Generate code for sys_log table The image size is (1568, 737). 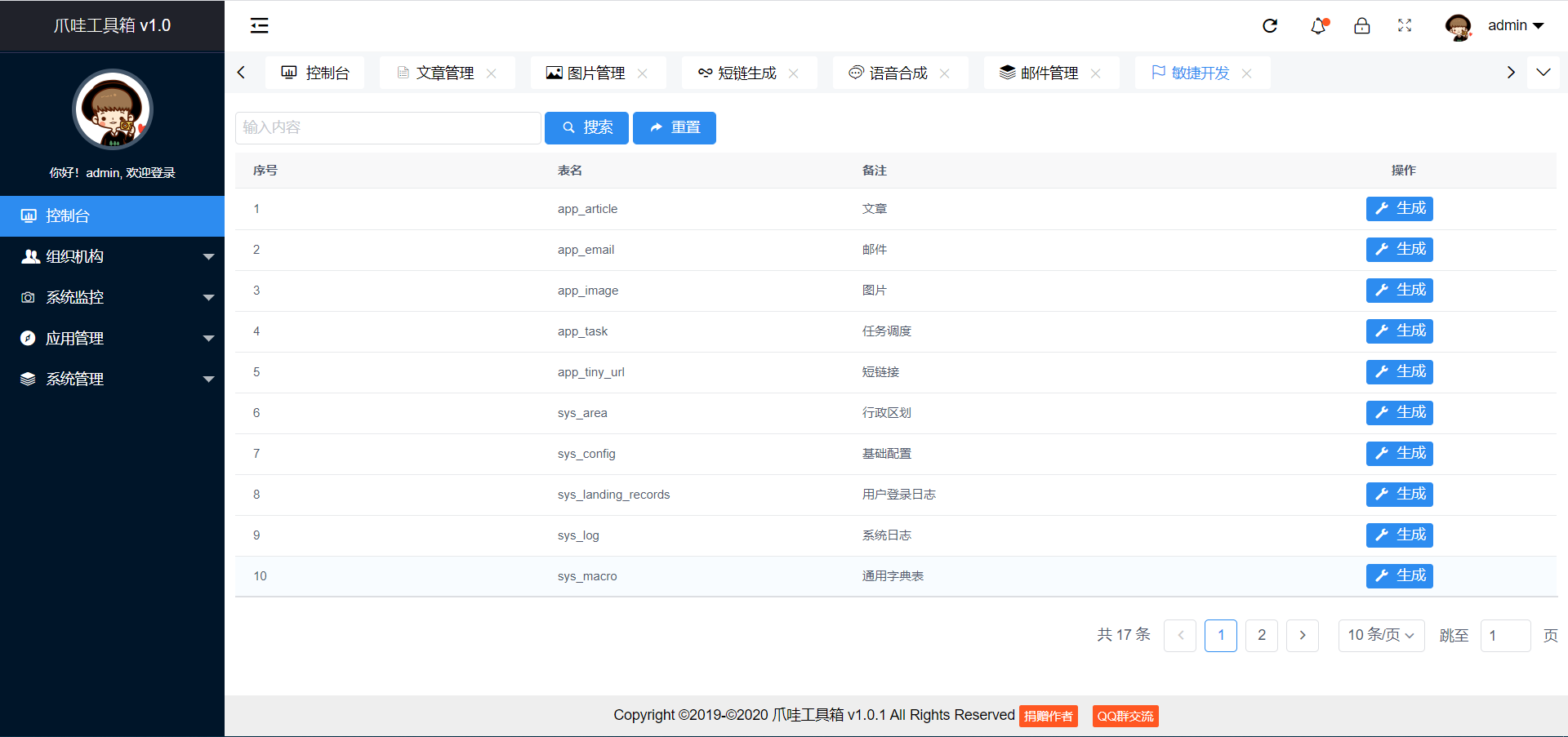pyautogui.click(x=1400, y=535)
